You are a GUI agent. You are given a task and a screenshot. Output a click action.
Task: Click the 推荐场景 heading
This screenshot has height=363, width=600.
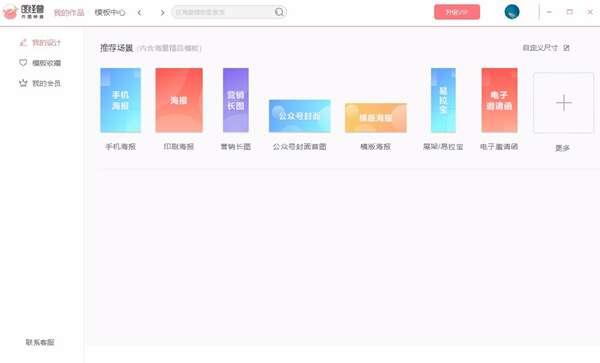point(117,48)
